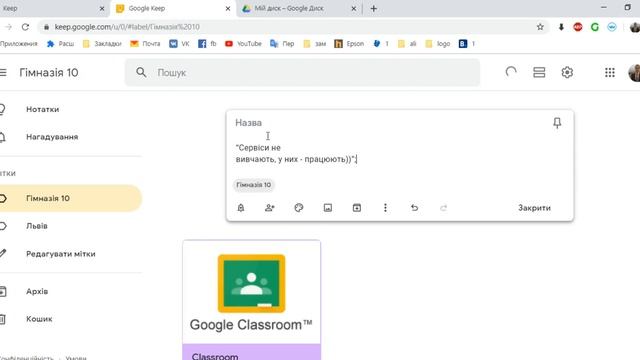Switch to the Мій диск – Google Диск tab

pos(298,8)
